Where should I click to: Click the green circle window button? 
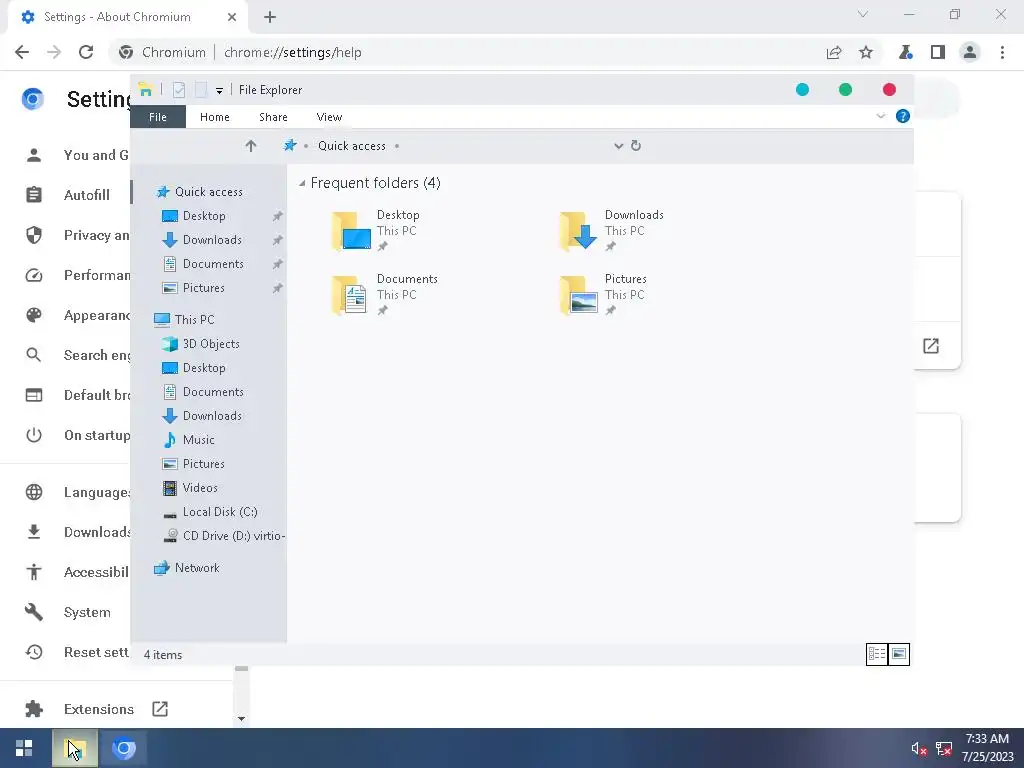845,89
